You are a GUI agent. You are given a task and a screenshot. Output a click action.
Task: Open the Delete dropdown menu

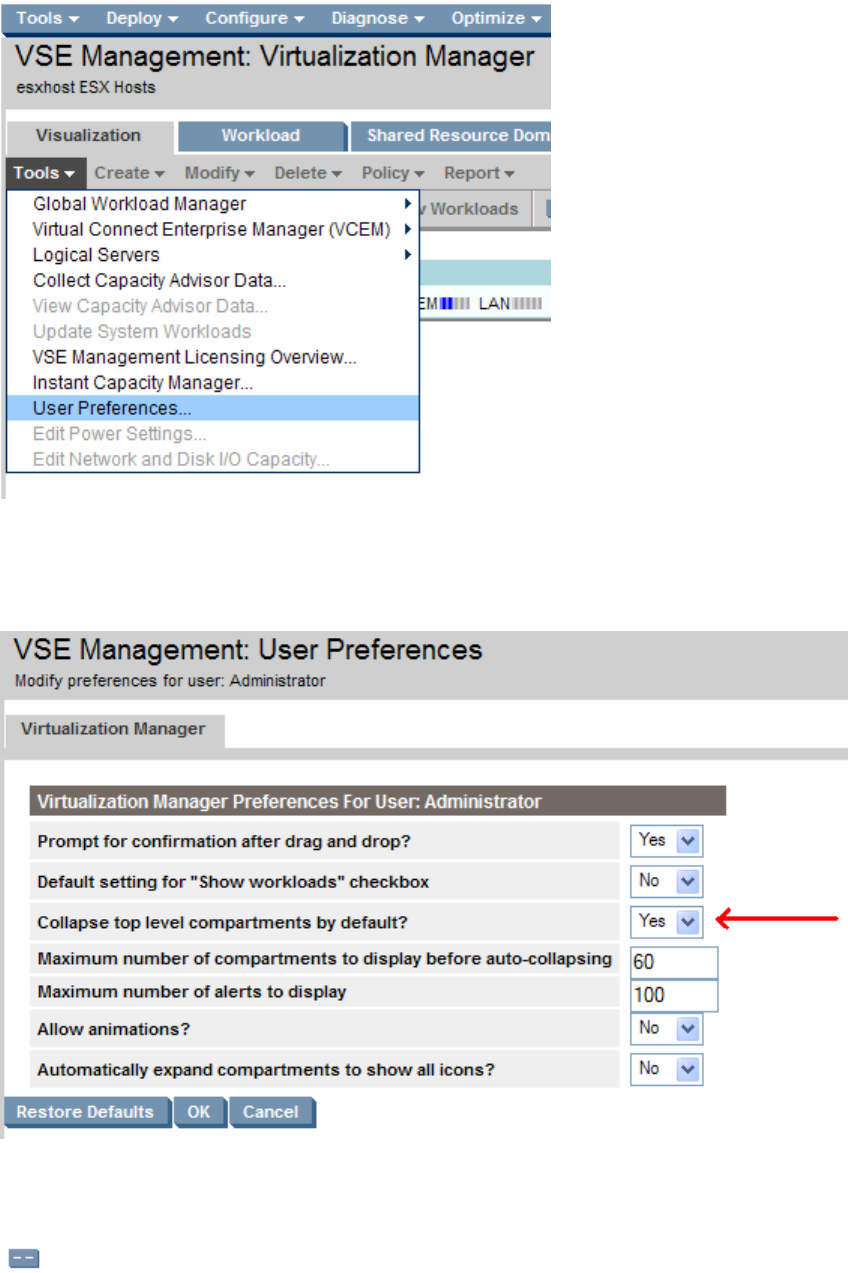pyautogui.click(x=308, y=173)
